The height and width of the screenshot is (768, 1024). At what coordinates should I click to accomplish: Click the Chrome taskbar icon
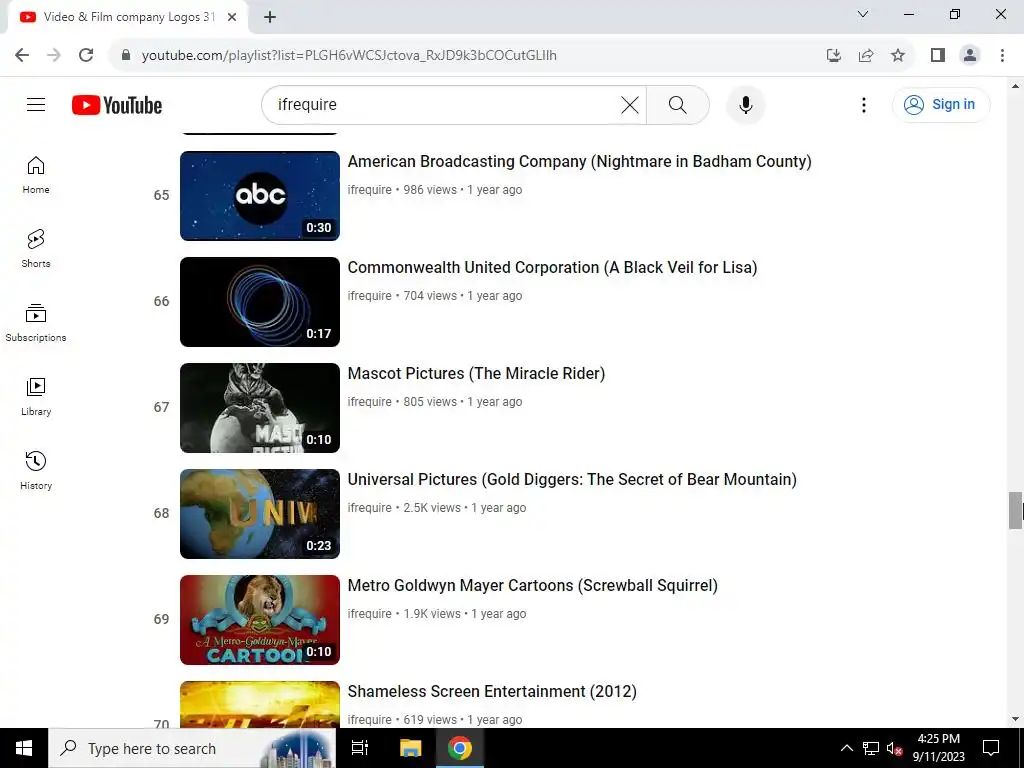460,748
